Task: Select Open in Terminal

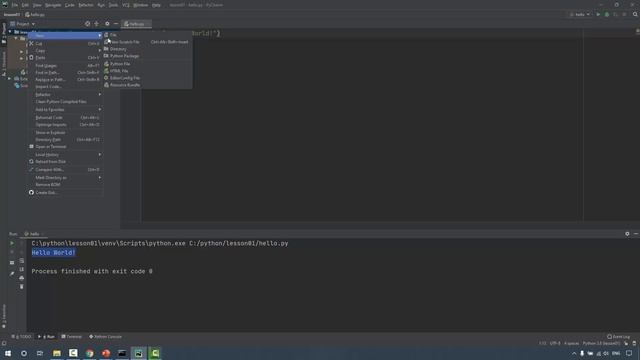Action: [x=65, y=147]
